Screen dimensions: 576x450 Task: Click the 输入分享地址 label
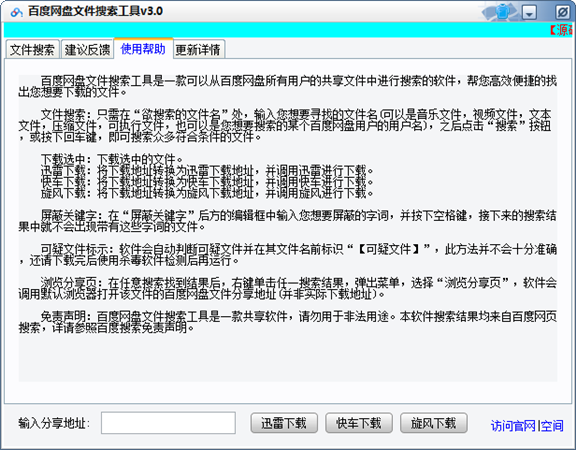[x=54, y=423]
